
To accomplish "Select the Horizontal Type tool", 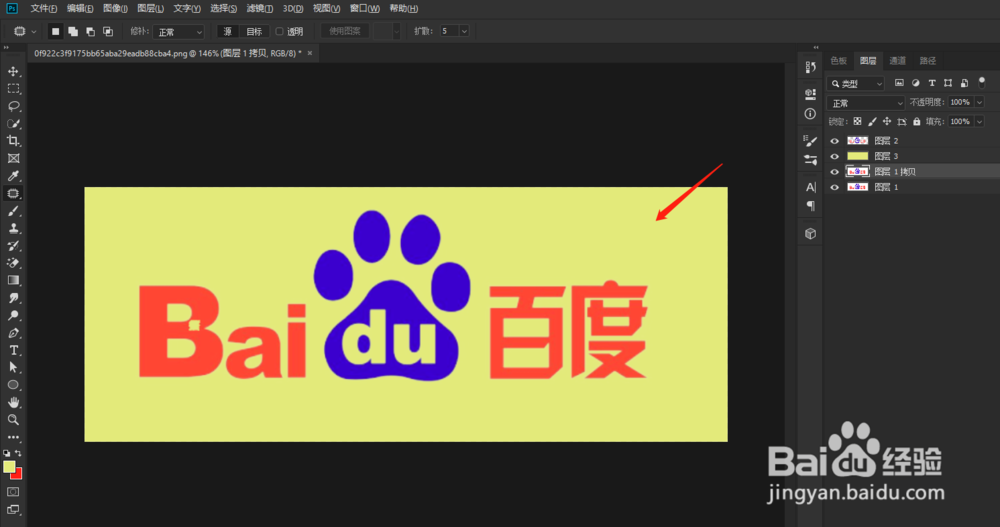I will (x=13, y=350).
